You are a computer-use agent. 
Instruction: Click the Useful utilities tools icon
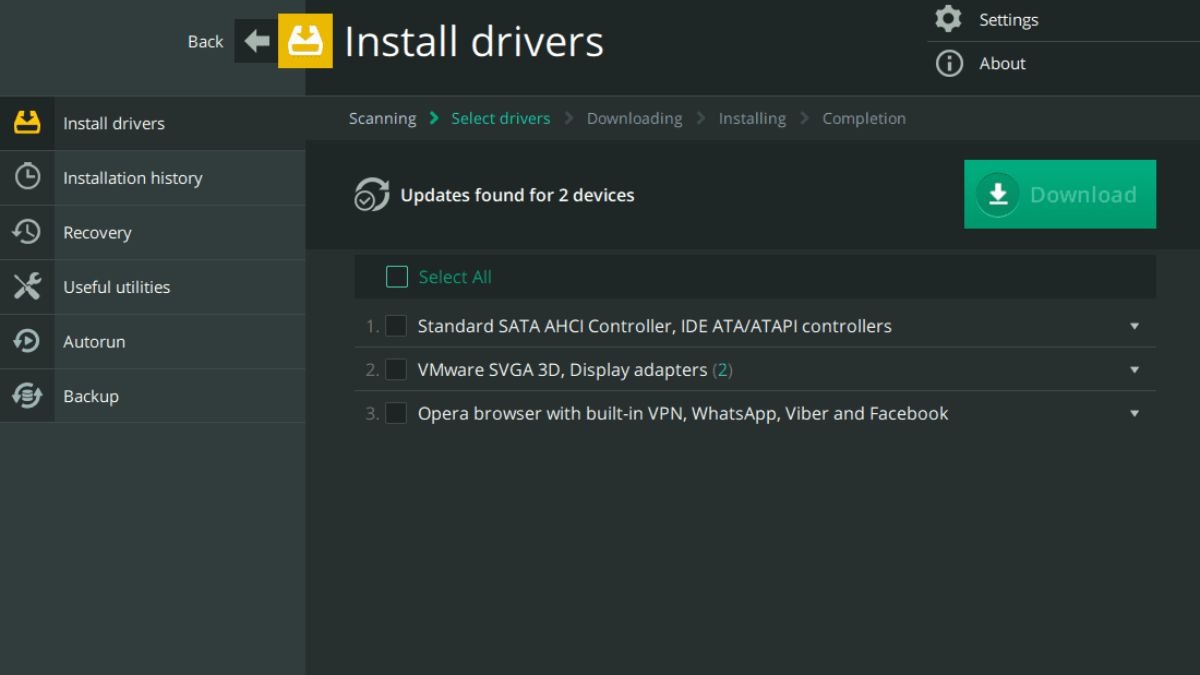[x=27, y=287]
